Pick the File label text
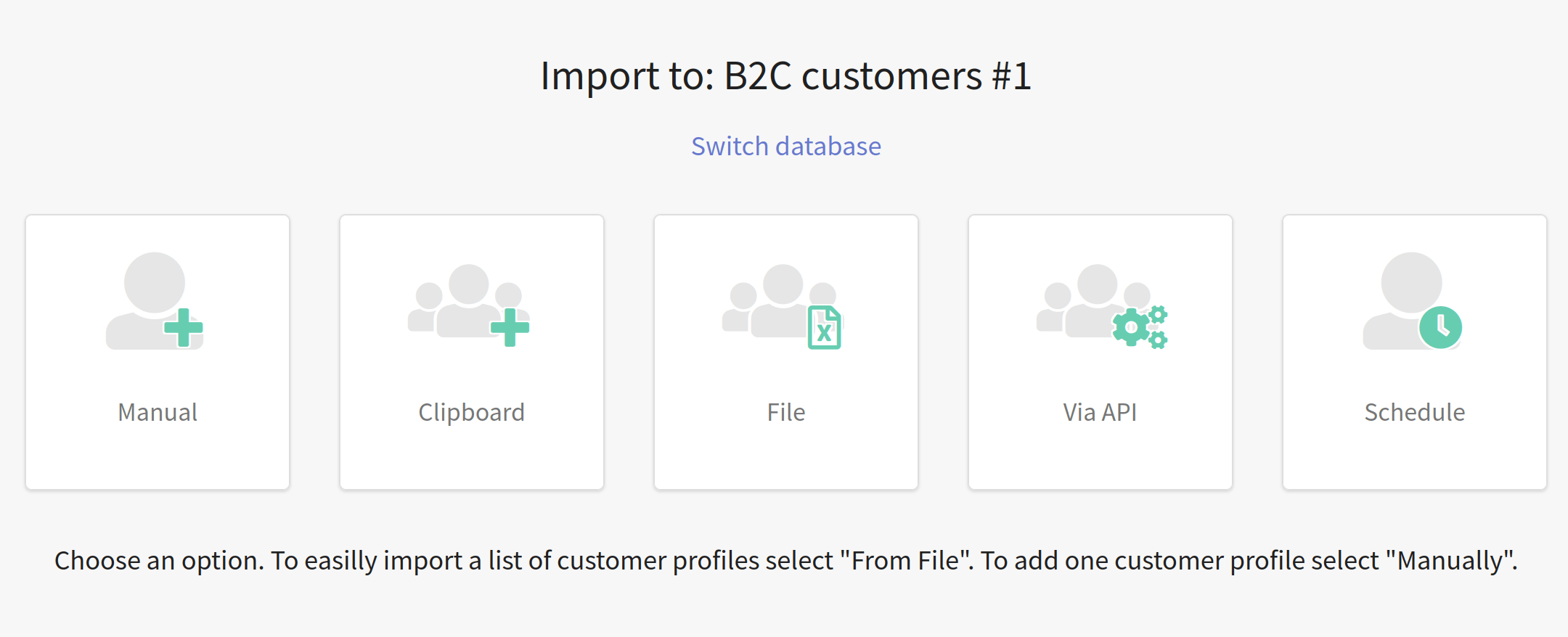This screenshot has height=637, width=1568. pos(786,412)
